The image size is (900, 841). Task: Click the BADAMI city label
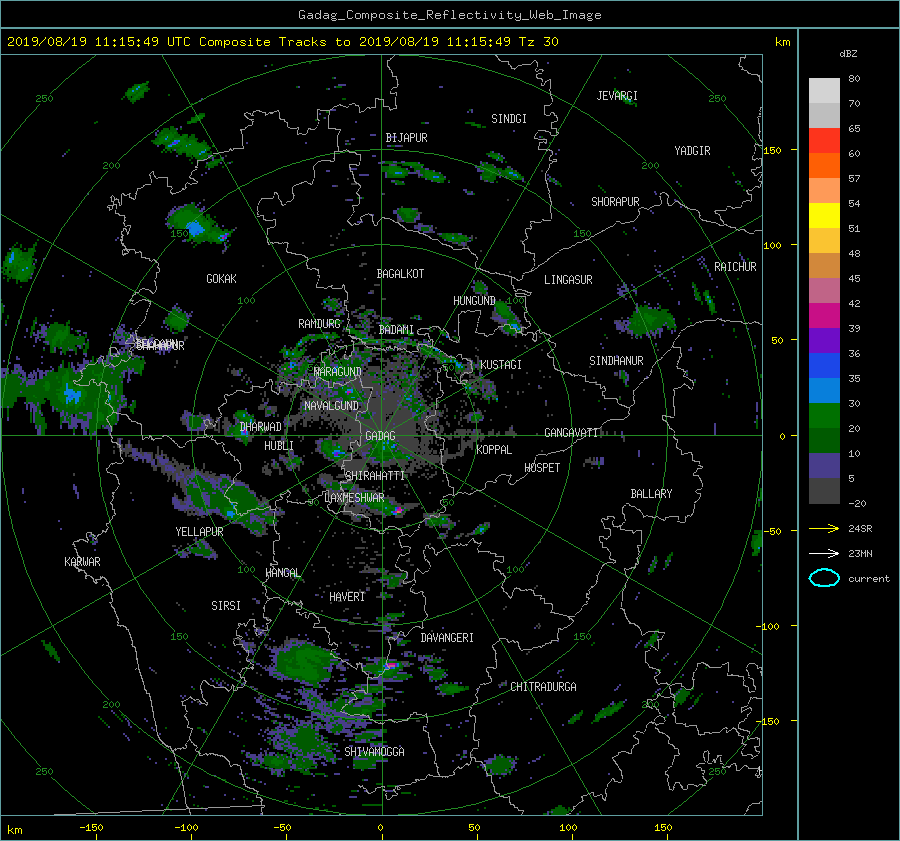396,330
